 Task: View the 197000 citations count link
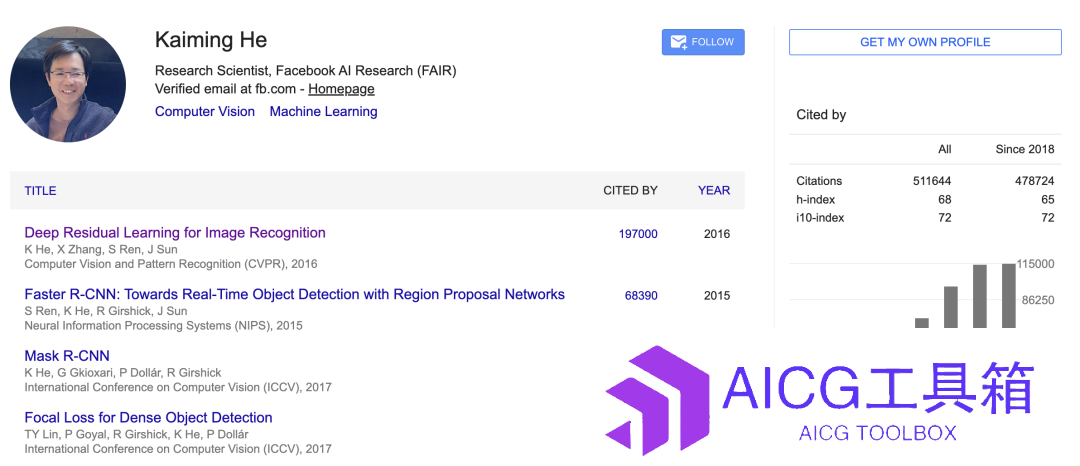click(638, 234)
